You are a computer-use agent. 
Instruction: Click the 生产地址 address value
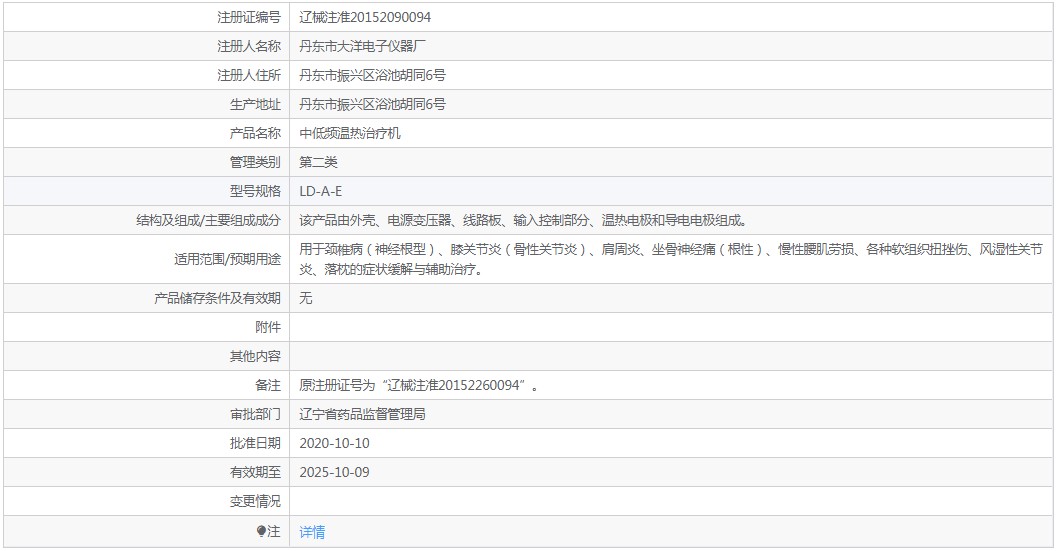click(372, 105)
